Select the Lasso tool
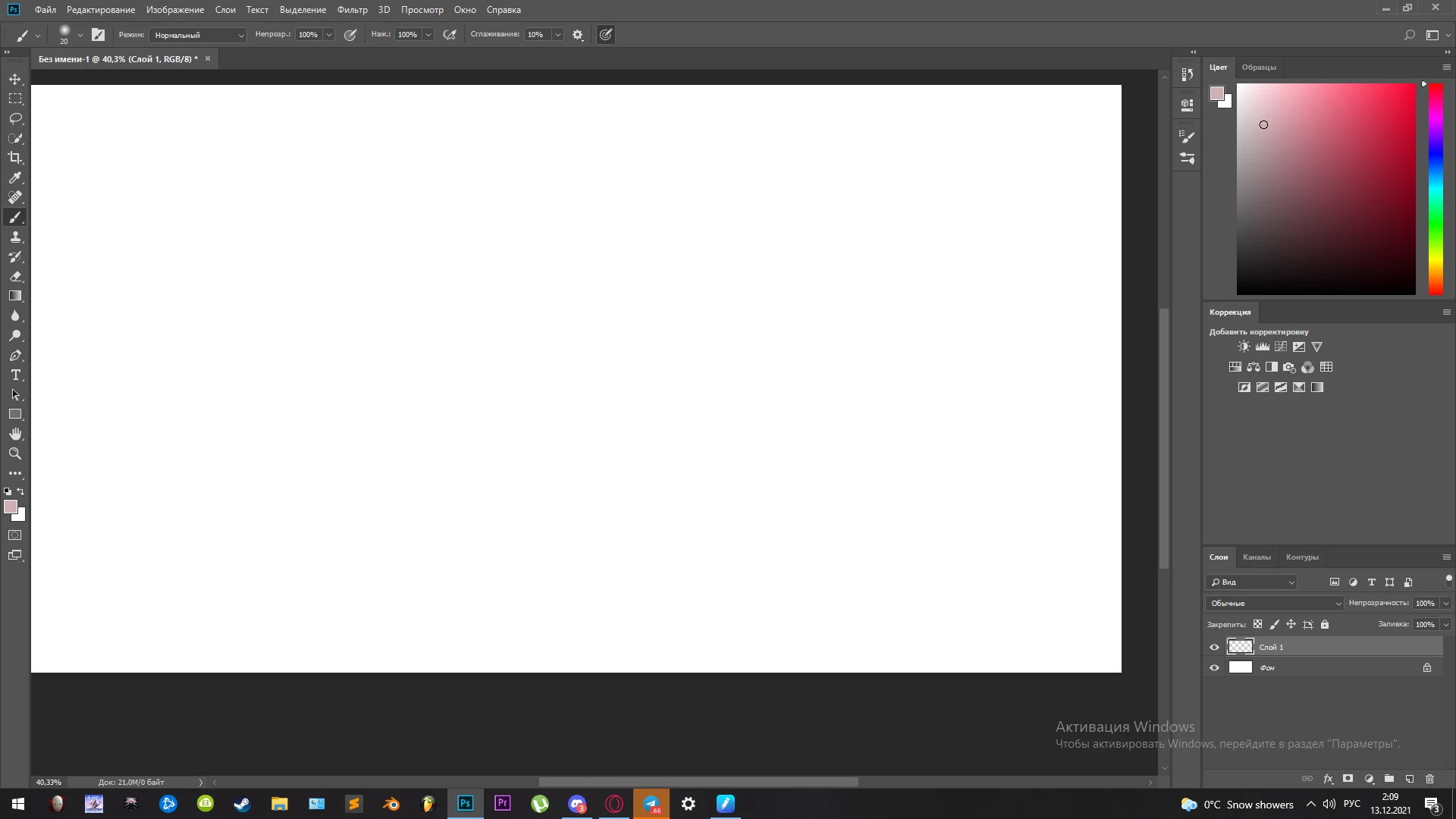Screen dimensions: 1456x819 click(15, 119)
